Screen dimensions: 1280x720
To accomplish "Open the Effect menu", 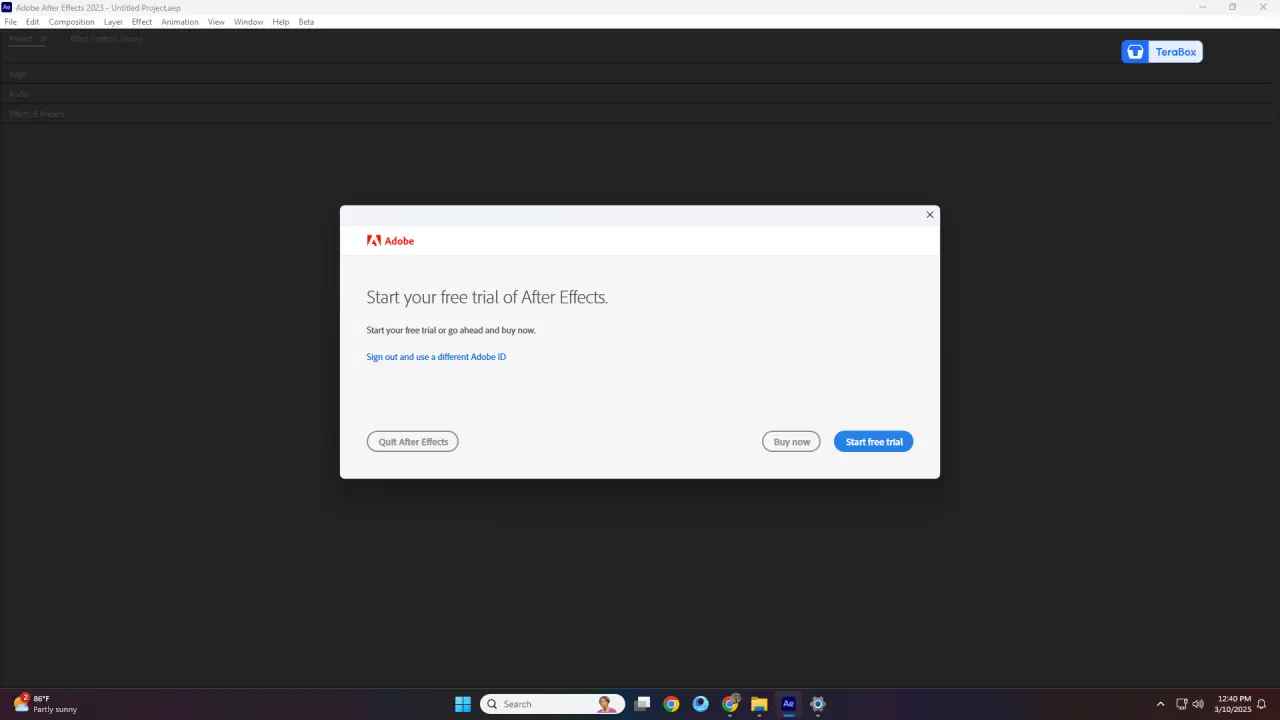I will pyautogui.click(x=142, y=22).
